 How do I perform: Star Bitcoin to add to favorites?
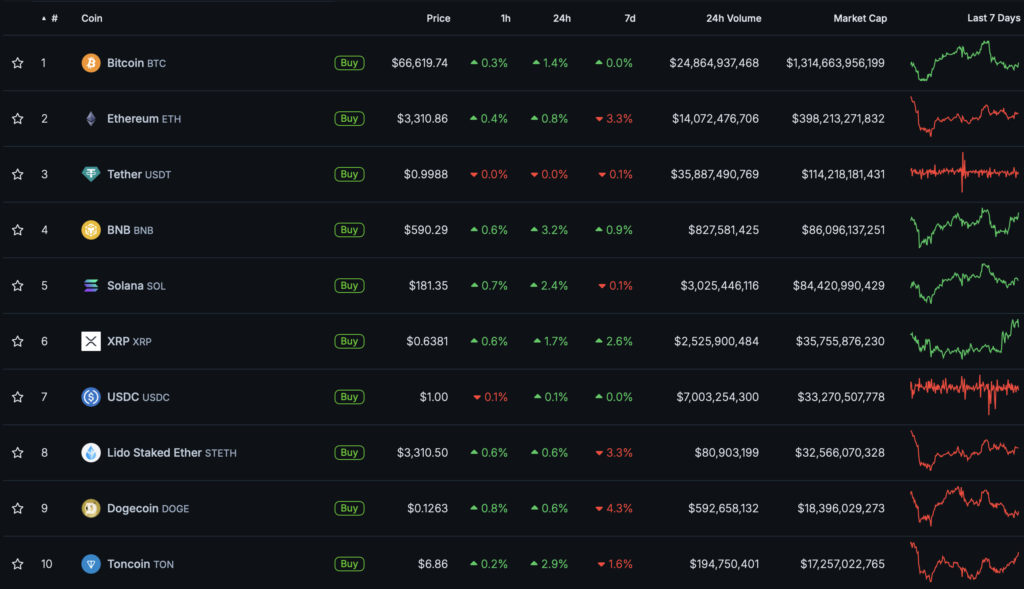[17, 63]
